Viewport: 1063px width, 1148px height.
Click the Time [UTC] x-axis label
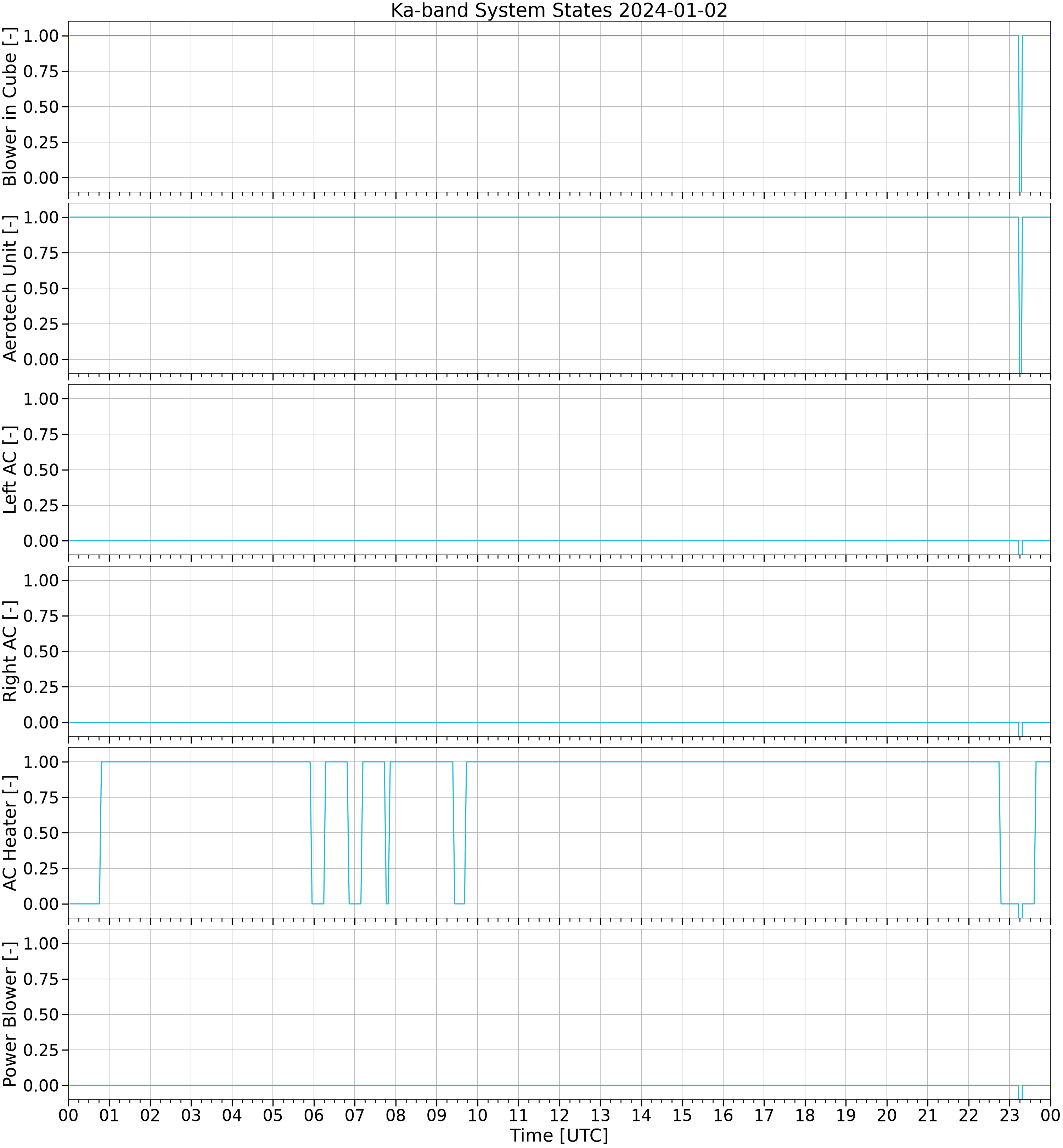coord(559,1135)
